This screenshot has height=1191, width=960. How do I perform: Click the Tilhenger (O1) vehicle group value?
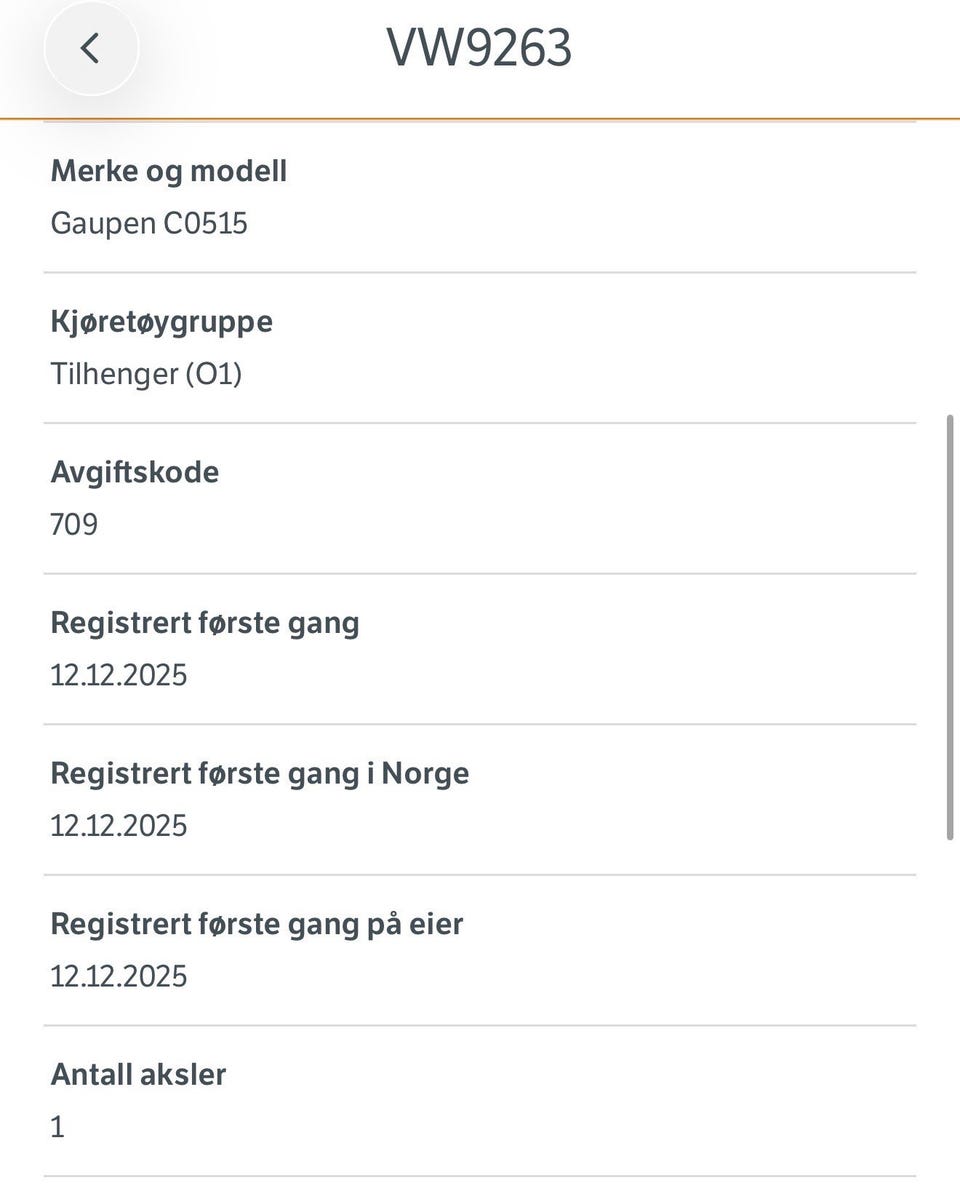coord(147,374)
